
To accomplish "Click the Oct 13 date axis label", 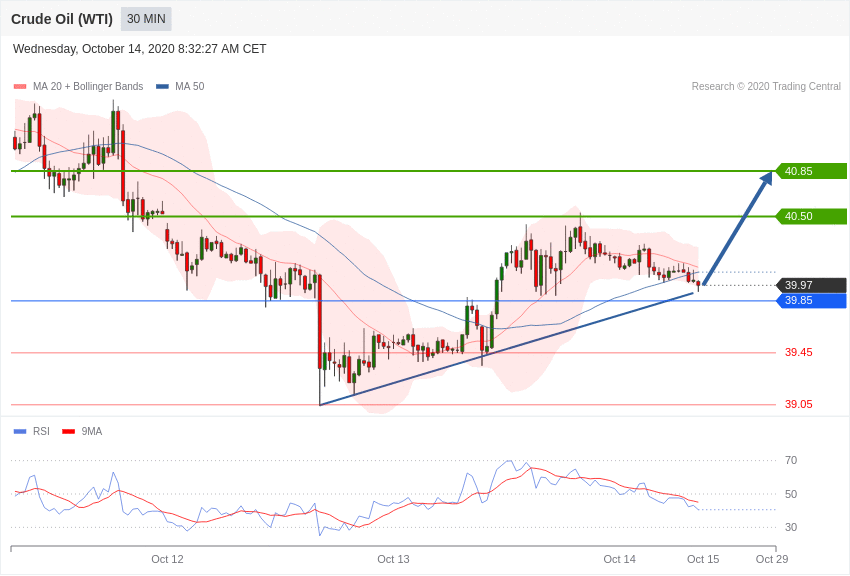I will [393, 559].
